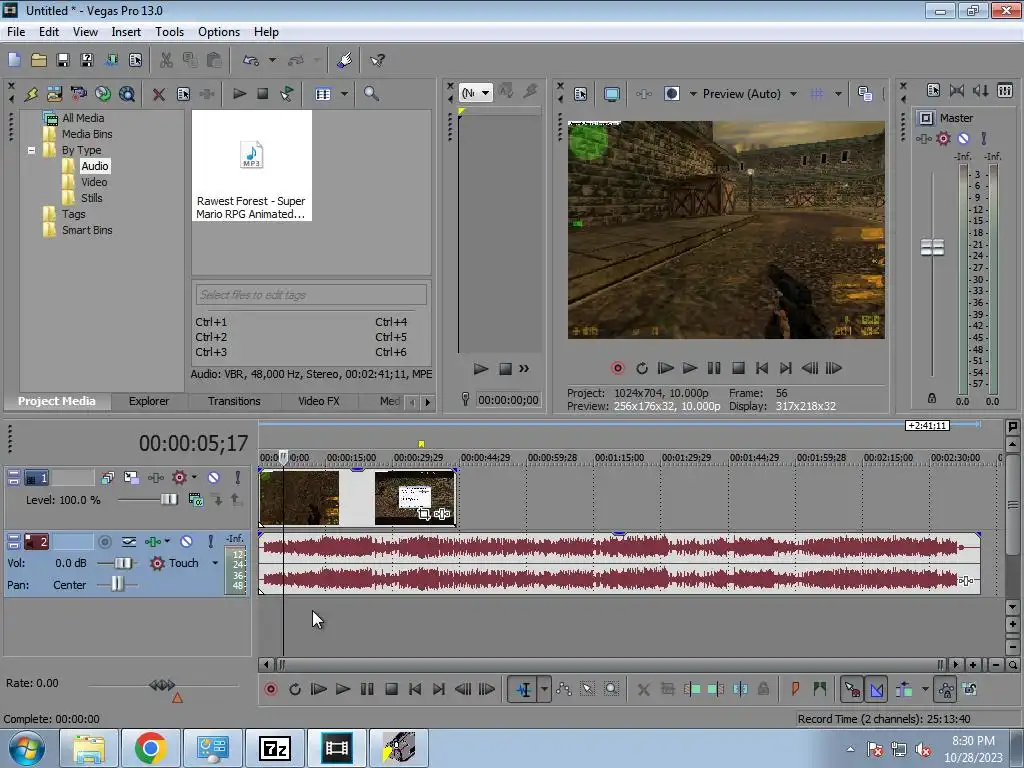Open Normal Edit Tool dropdown arrow
The image size is (1024, 768).
click(x=544, y=689)
